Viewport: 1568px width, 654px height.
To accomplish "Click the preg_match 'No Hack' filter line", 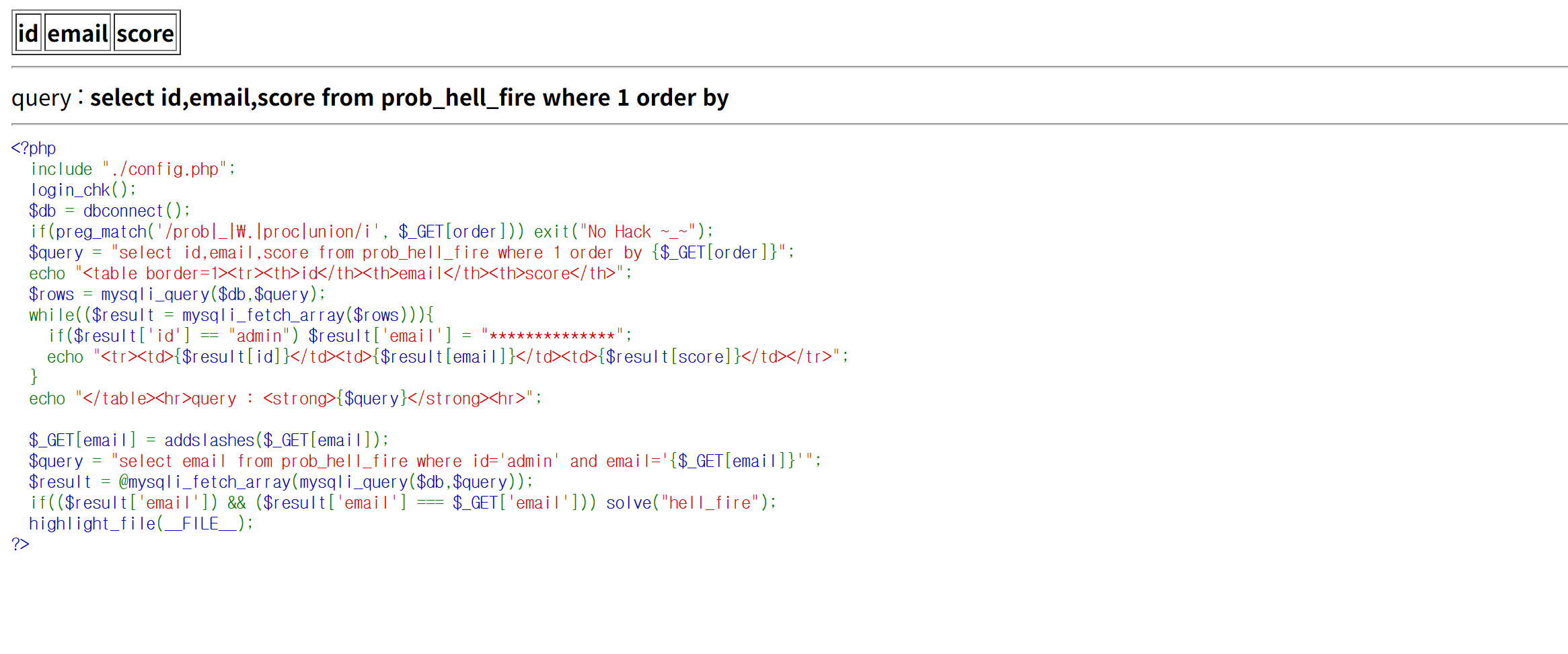I will pos(371,231).
